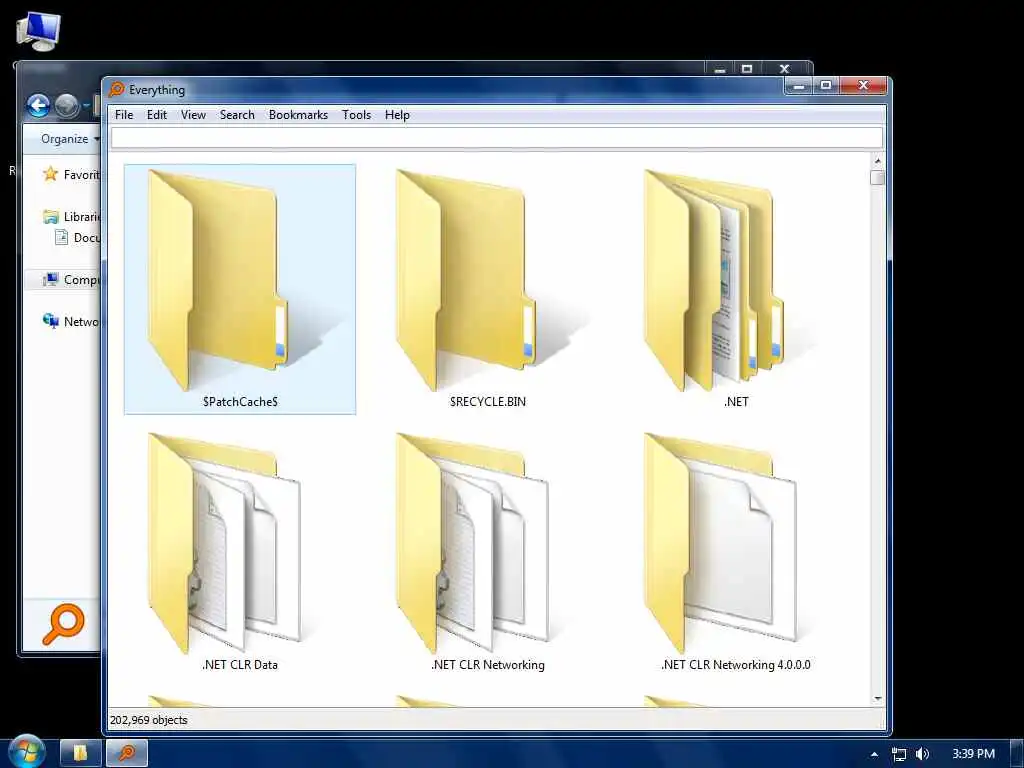Click the Forward arrow in the Explorer window

67,105
